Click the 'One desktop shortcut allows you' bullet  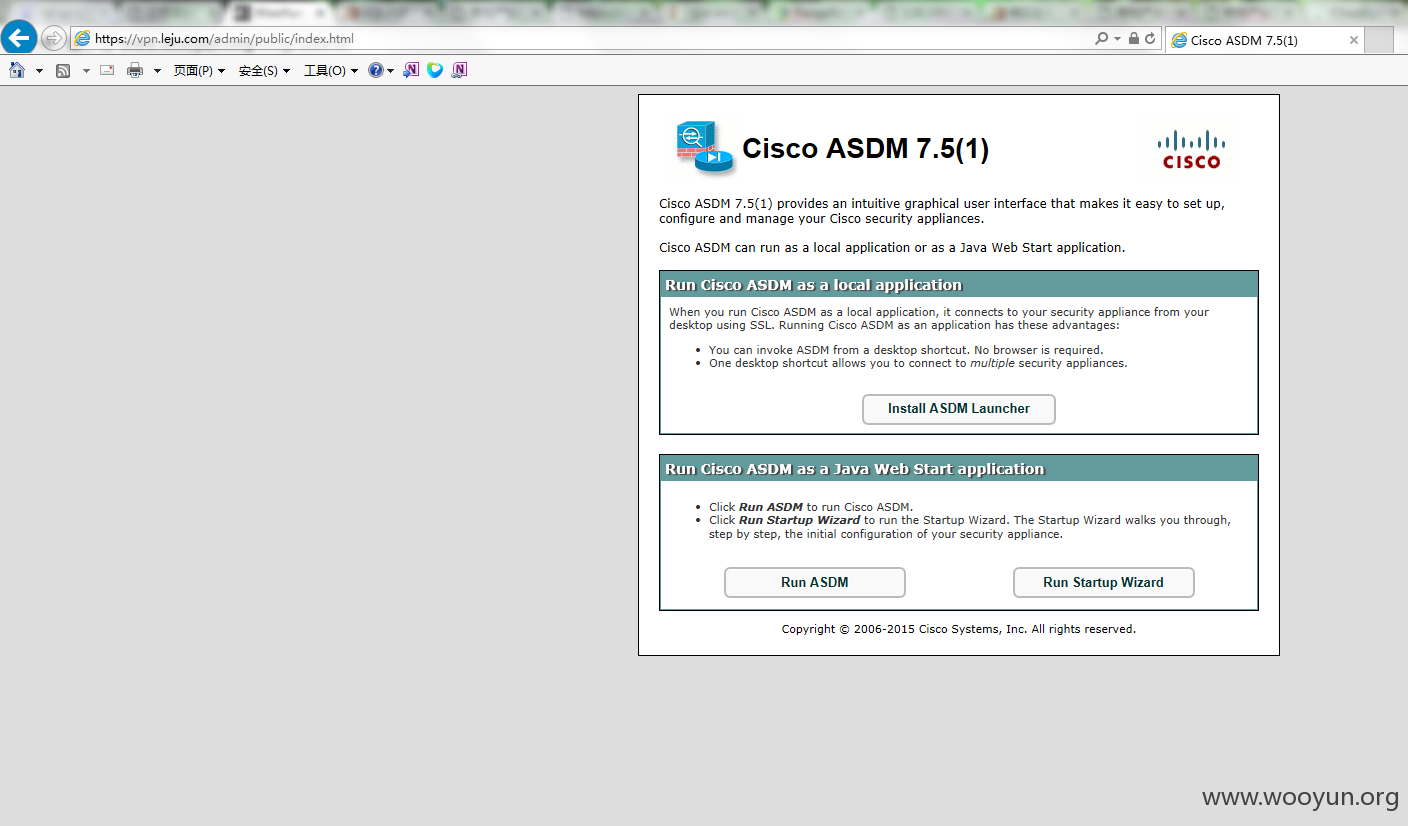coord(918,363)
